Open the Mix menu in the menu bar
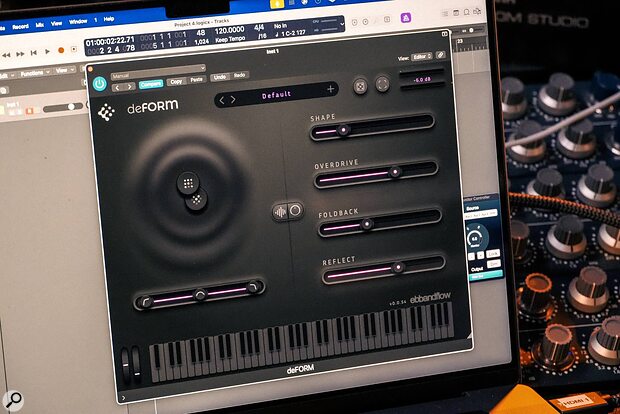This screenshot has height=414, width=620. pyautogui.click(x=40, y=25)
